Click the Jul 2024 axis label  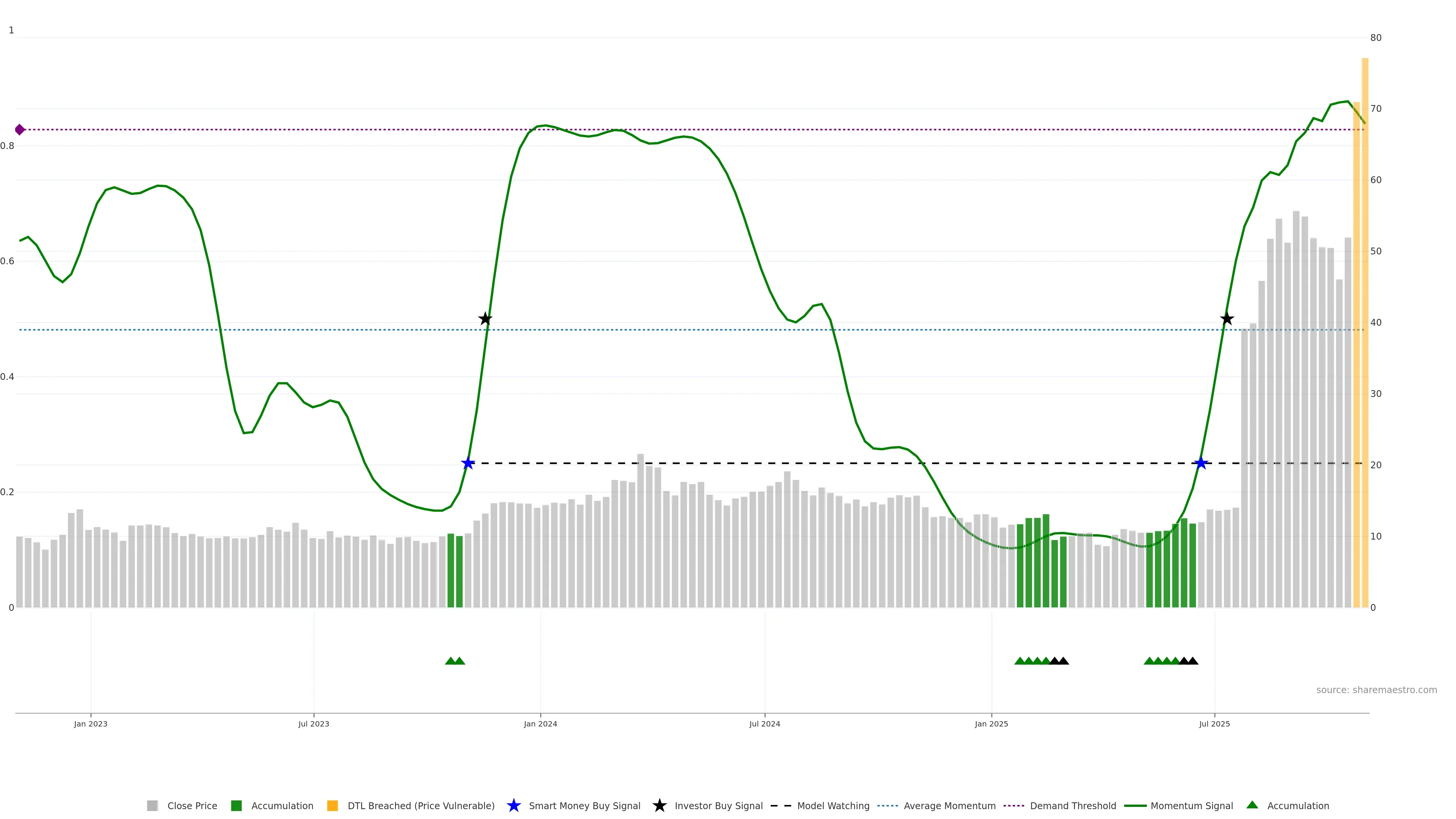(x=765, y=724)
